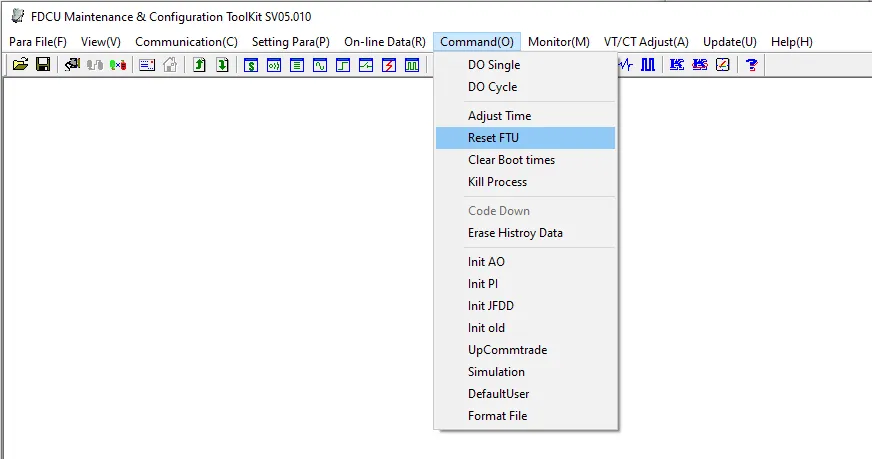
Task: Click the blue window icon with step signal
Action: (343, 65)
